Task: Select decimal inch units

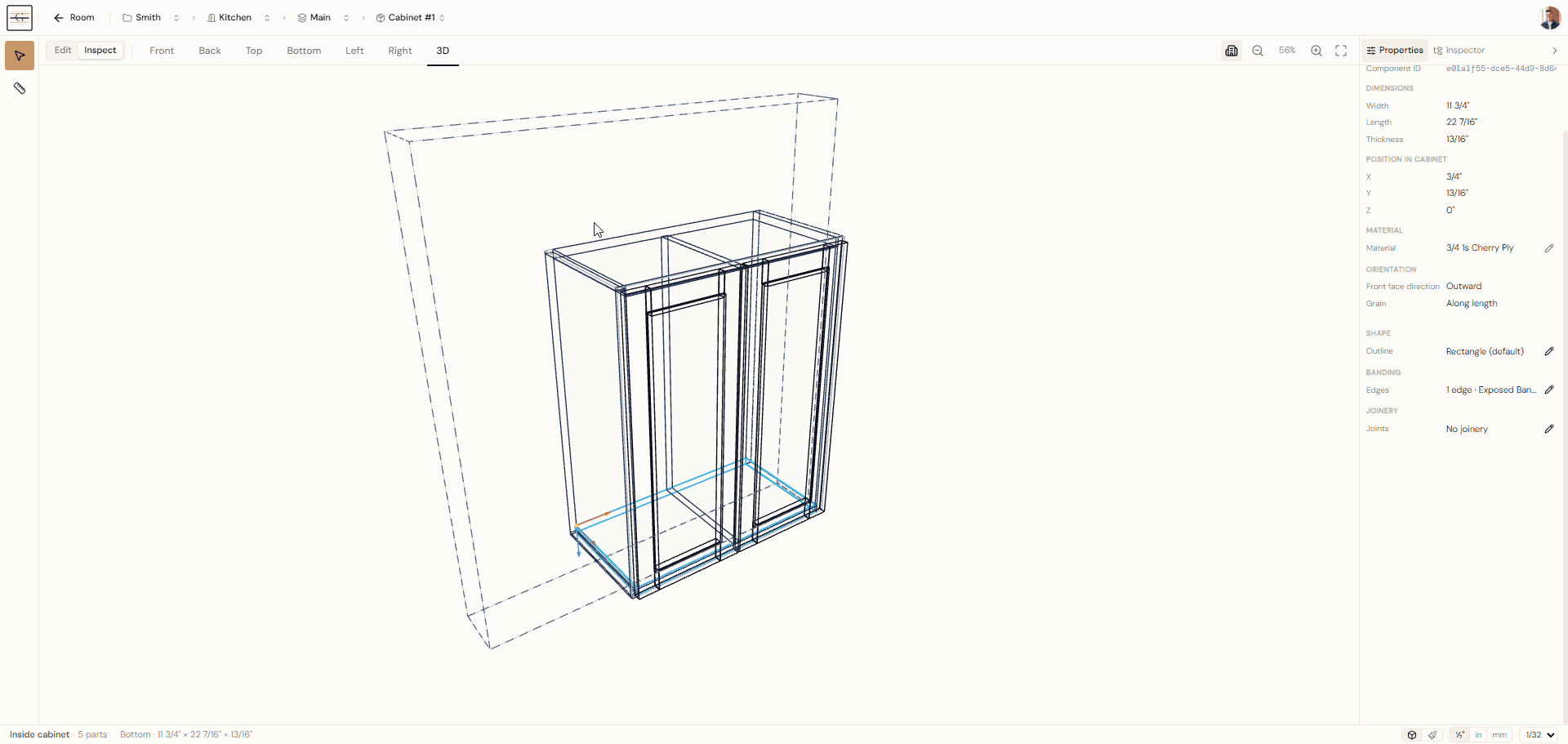Action: click(x=1478, y=735)
